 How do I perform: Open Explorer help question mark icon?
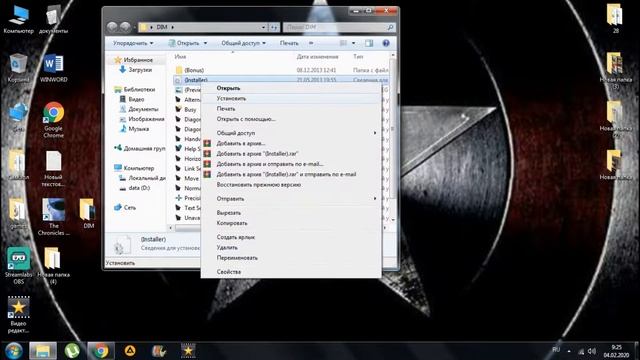point(386,43)
